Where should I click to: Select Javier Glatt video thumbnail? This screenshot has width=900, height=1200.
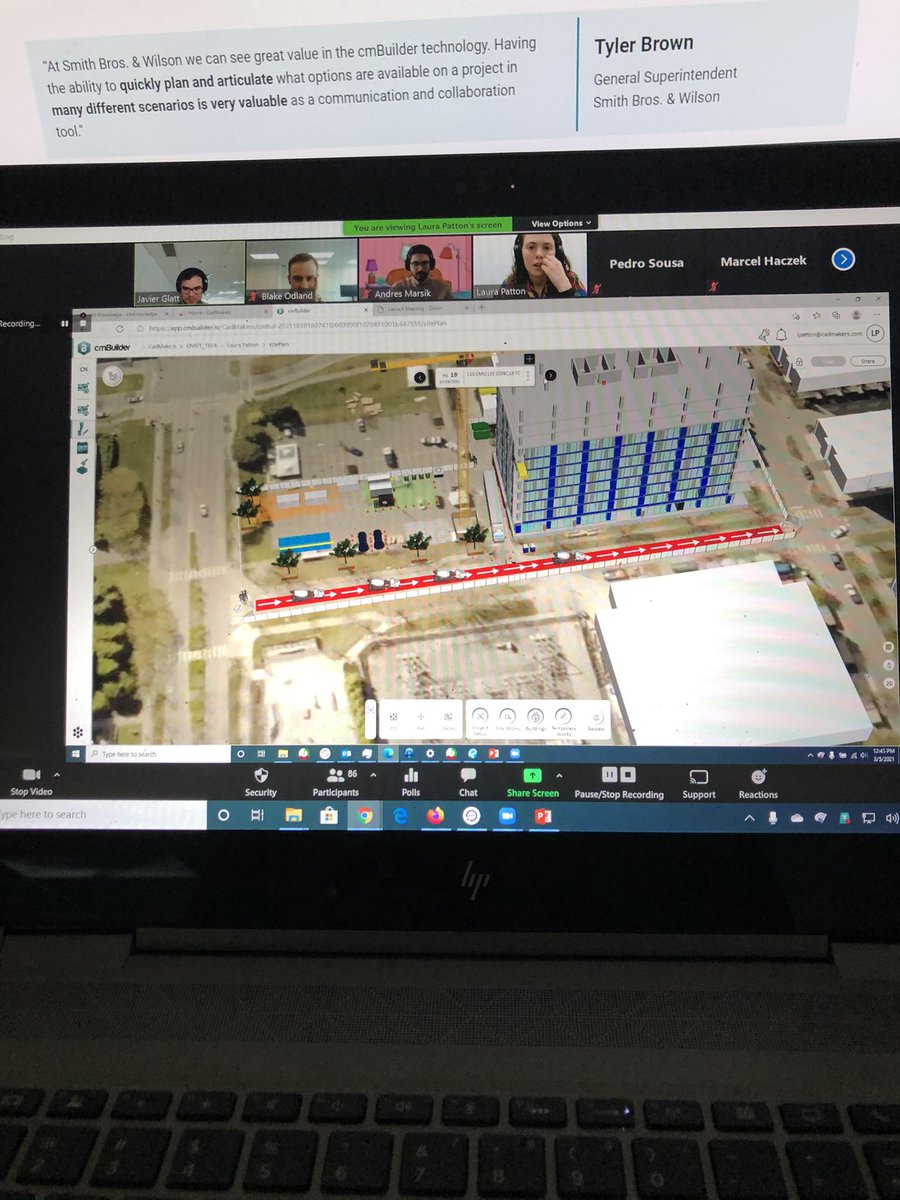pyautogui.click(x=189, y=272)
